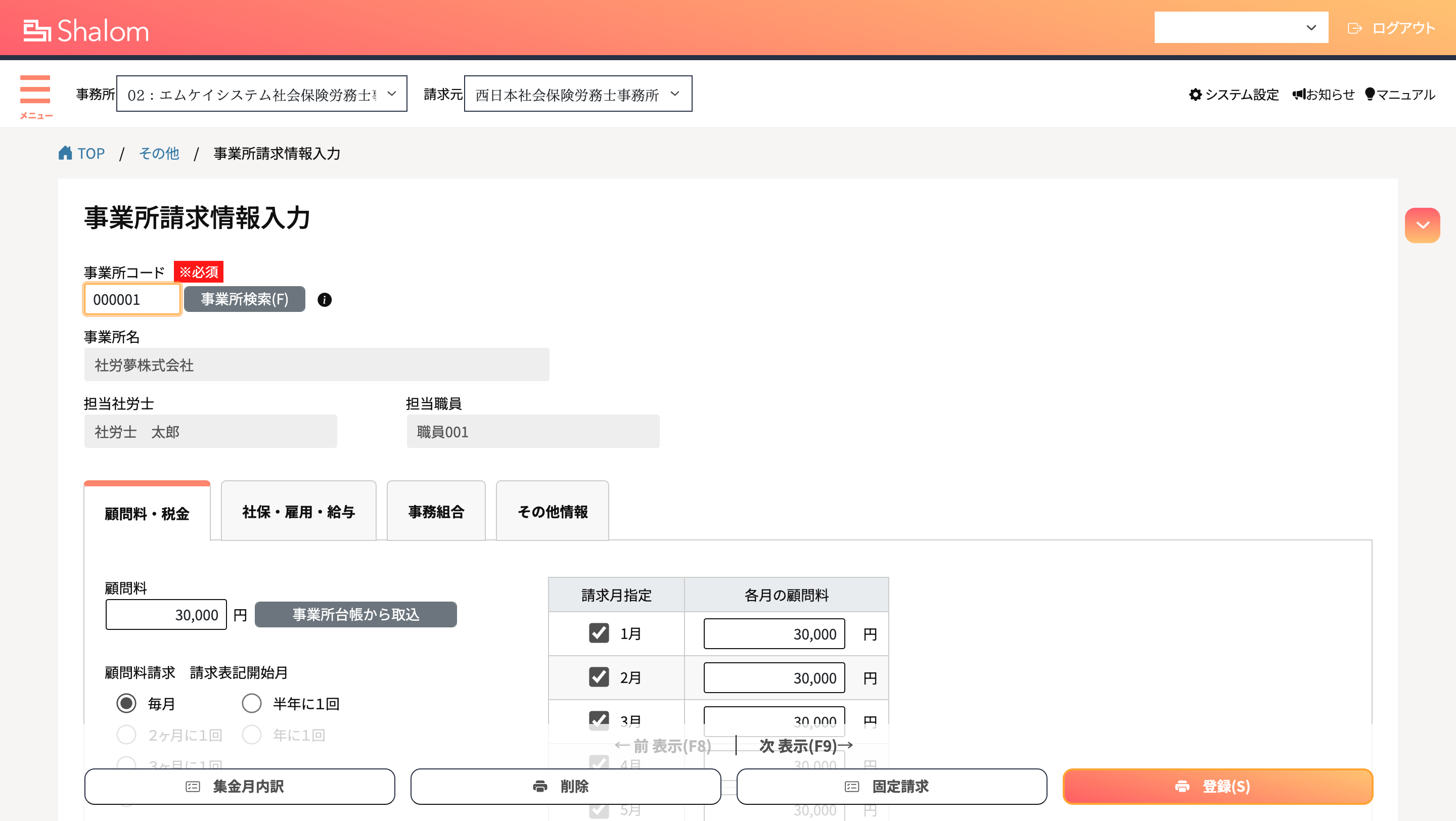Click the 事業所名 field 社労夢株式会社

316,364
